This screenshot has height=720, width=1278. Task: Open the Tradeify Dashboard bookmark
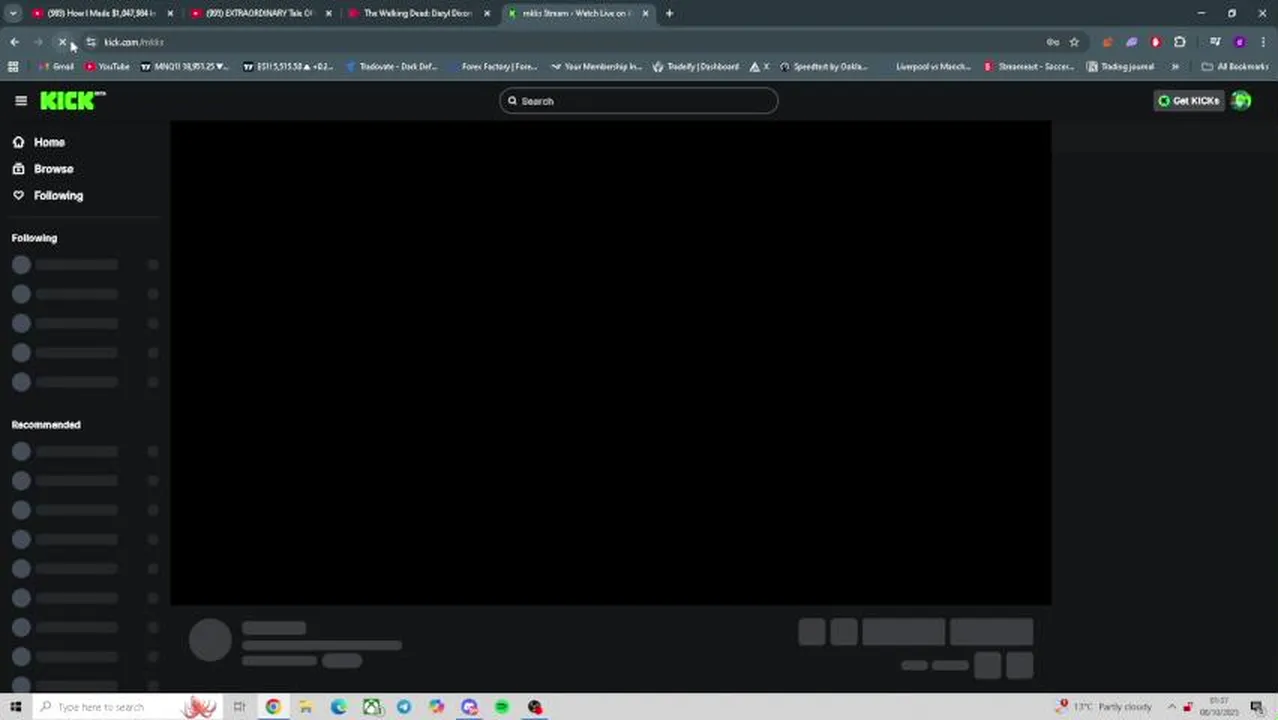[x=696, y=67]
